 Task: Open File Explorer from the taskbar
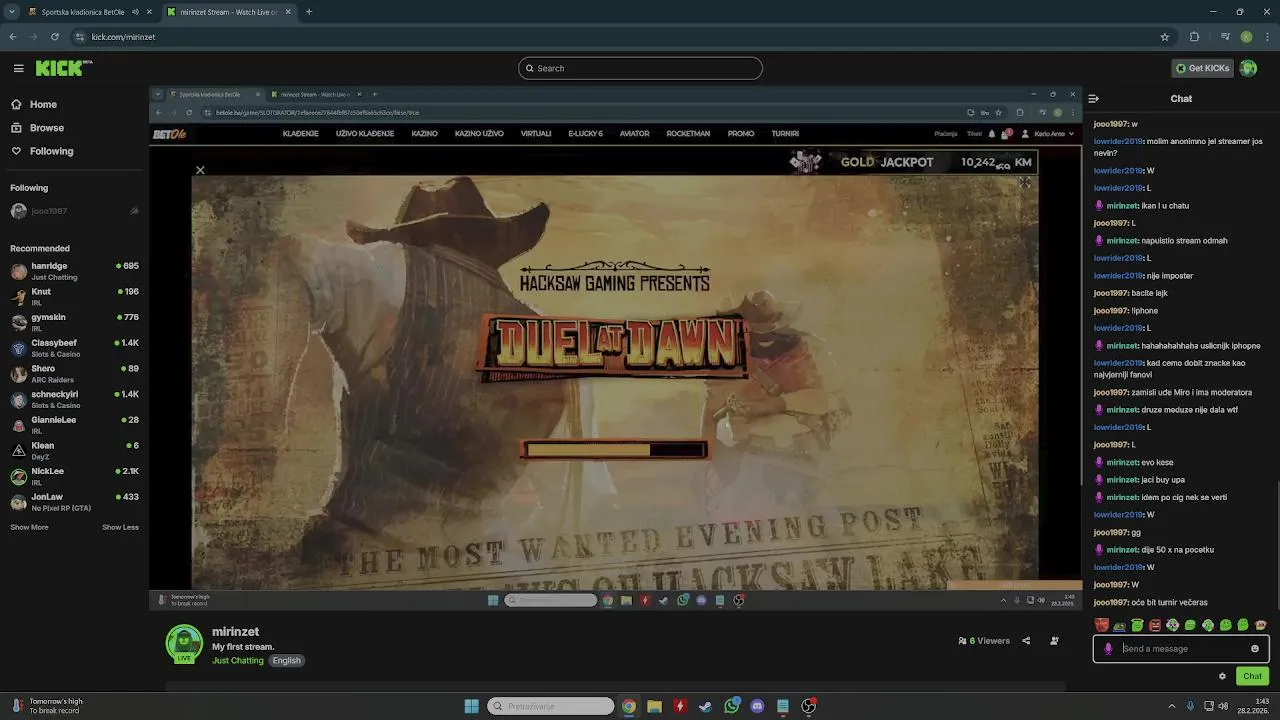[654, 706]
